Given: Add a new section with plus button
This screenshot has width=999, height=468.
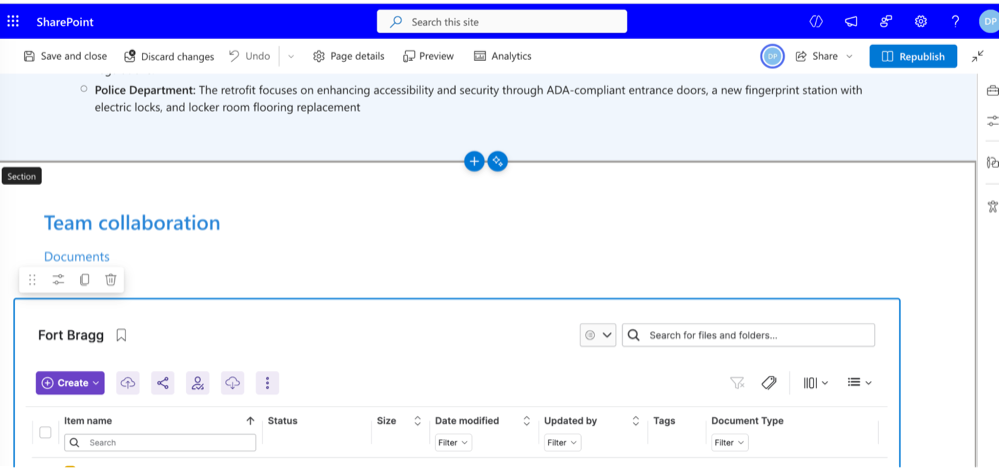Looking at the screenshot, I should (x=474, y=162).
